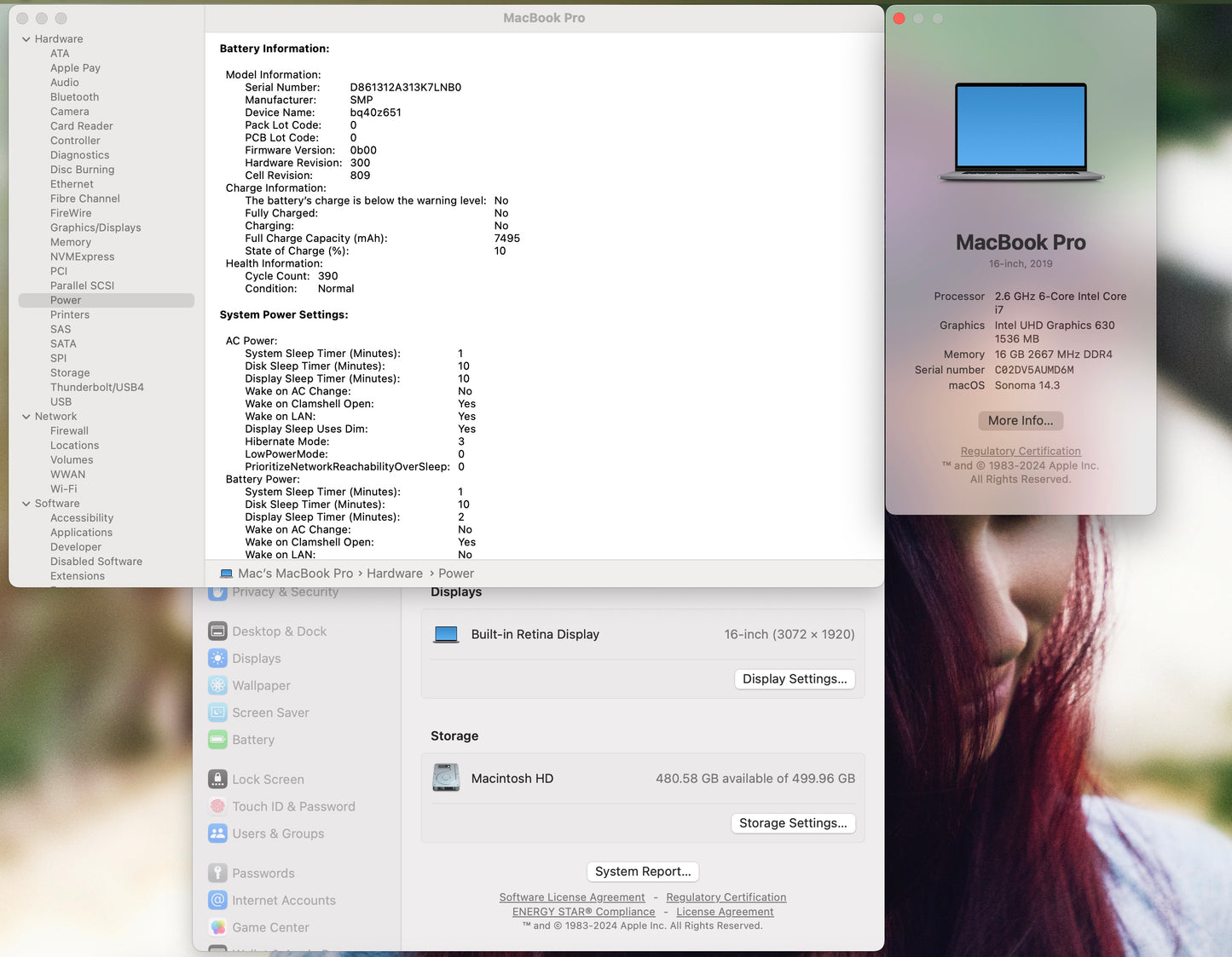
Task: Open Desktop & Dock settings icon
Action: pos(217,631)
